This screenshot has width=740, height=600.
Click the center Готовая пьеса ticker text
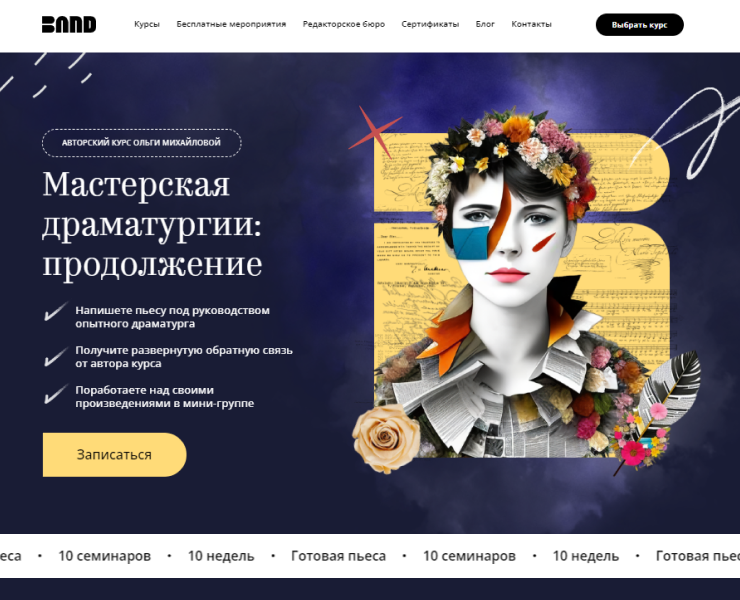[338, 556]
